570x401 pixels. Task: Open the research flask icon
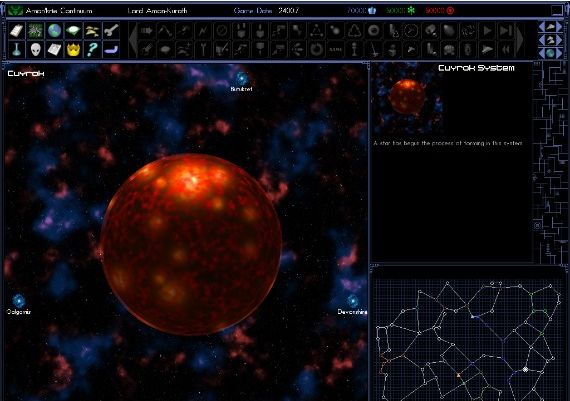(x=17, y=49)
